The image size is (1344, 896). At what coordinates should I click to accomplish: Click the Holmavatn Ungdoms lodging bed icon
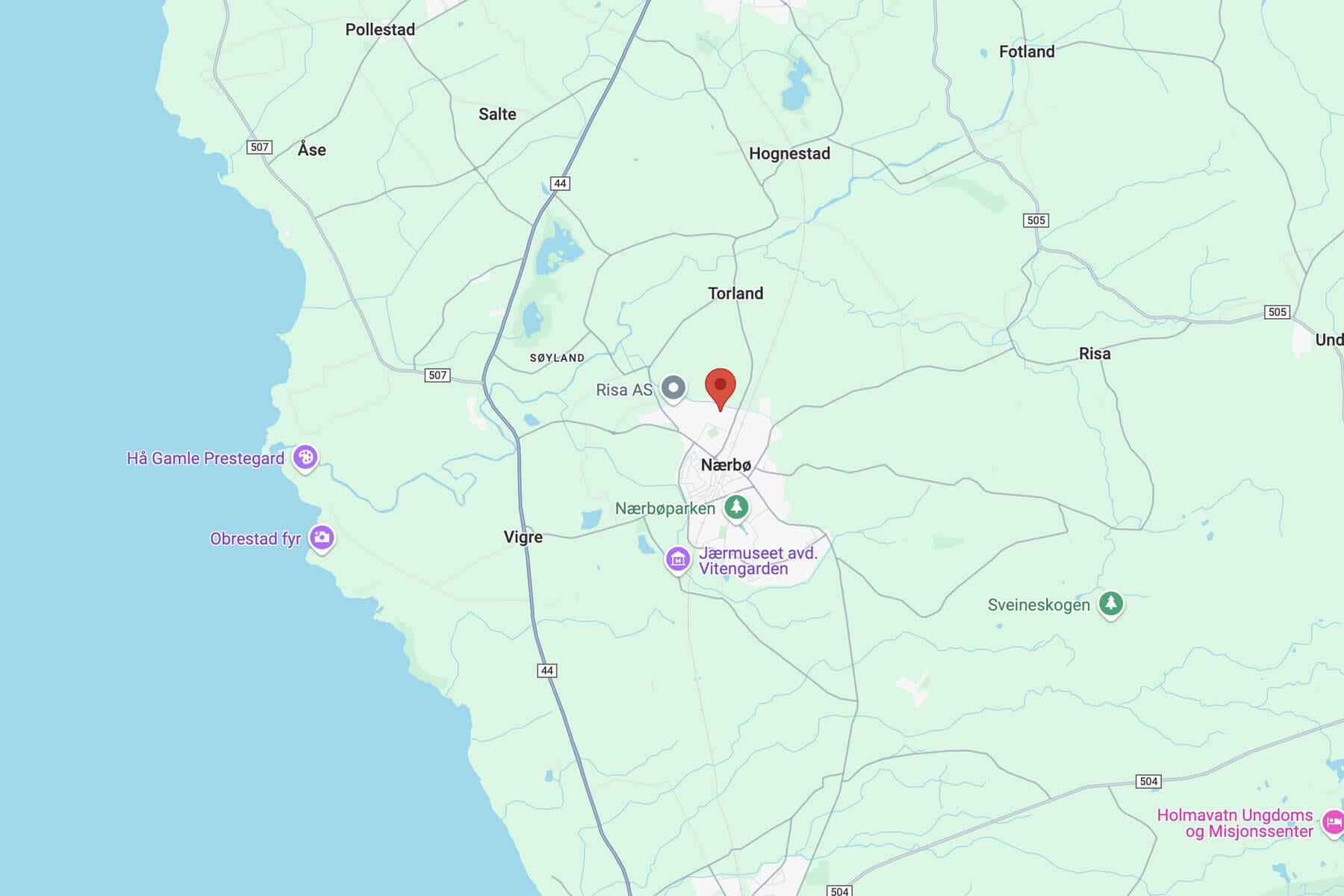pos(1334,822)
